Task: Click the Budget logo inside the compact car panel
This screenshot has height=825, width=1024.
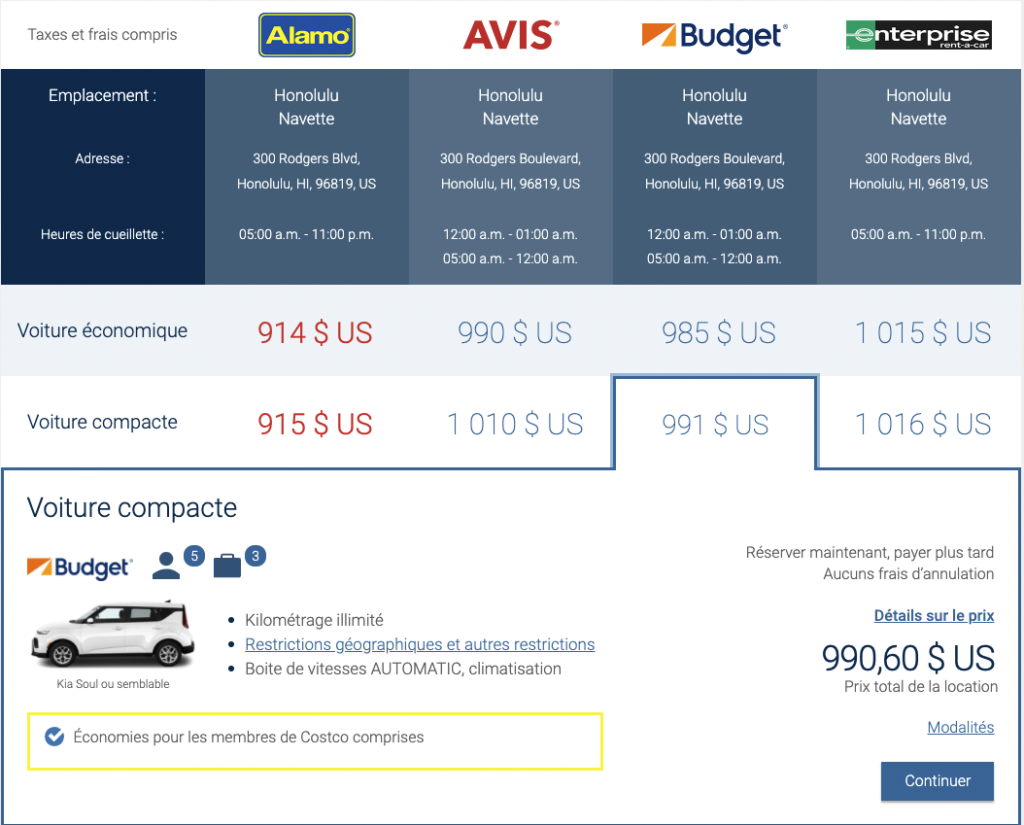Action: (80, 568)
